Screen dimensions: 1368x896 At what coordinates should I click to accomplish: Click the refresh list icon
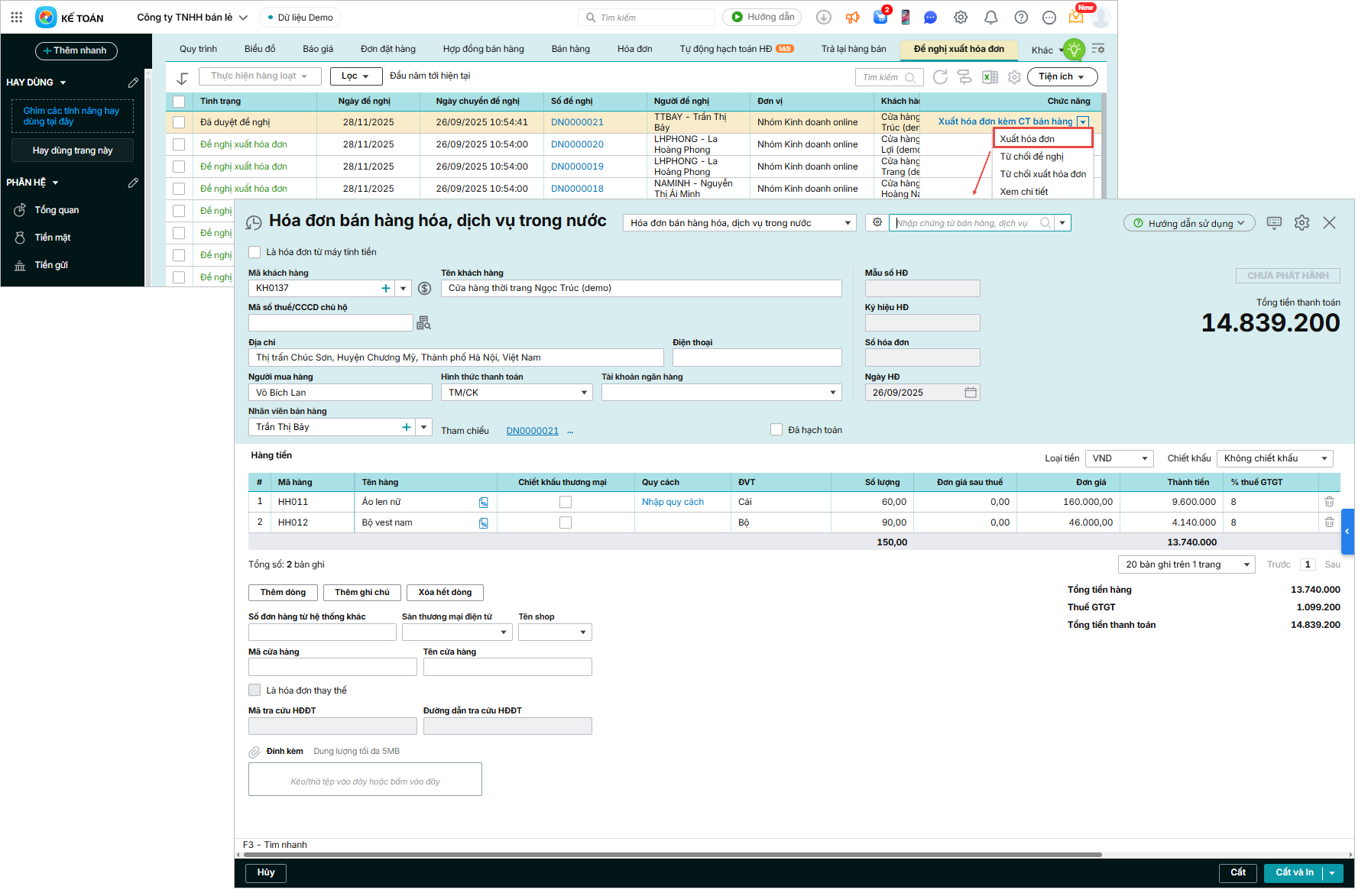pyautogui.click(x=940, y=77)
